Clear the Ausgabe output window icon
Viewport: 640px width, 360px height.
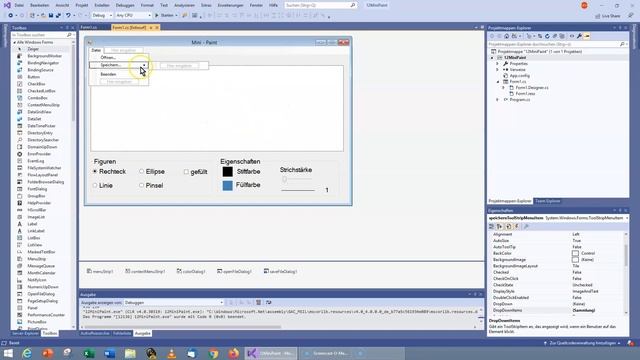258,302
